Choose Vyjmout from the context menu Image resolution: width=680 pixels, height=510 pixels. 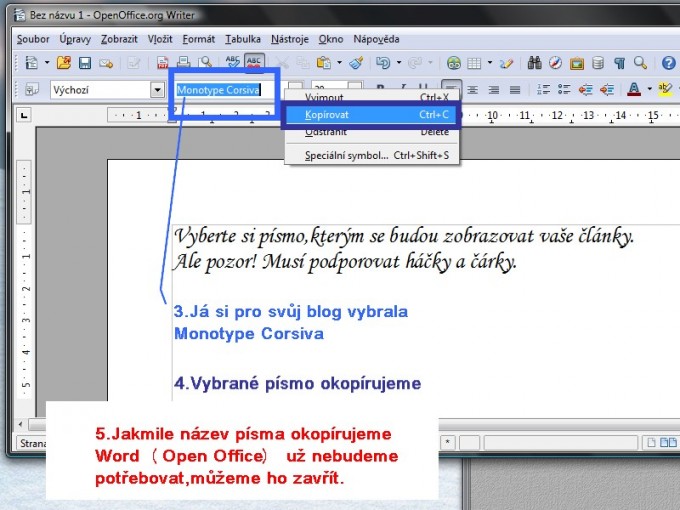372,98
